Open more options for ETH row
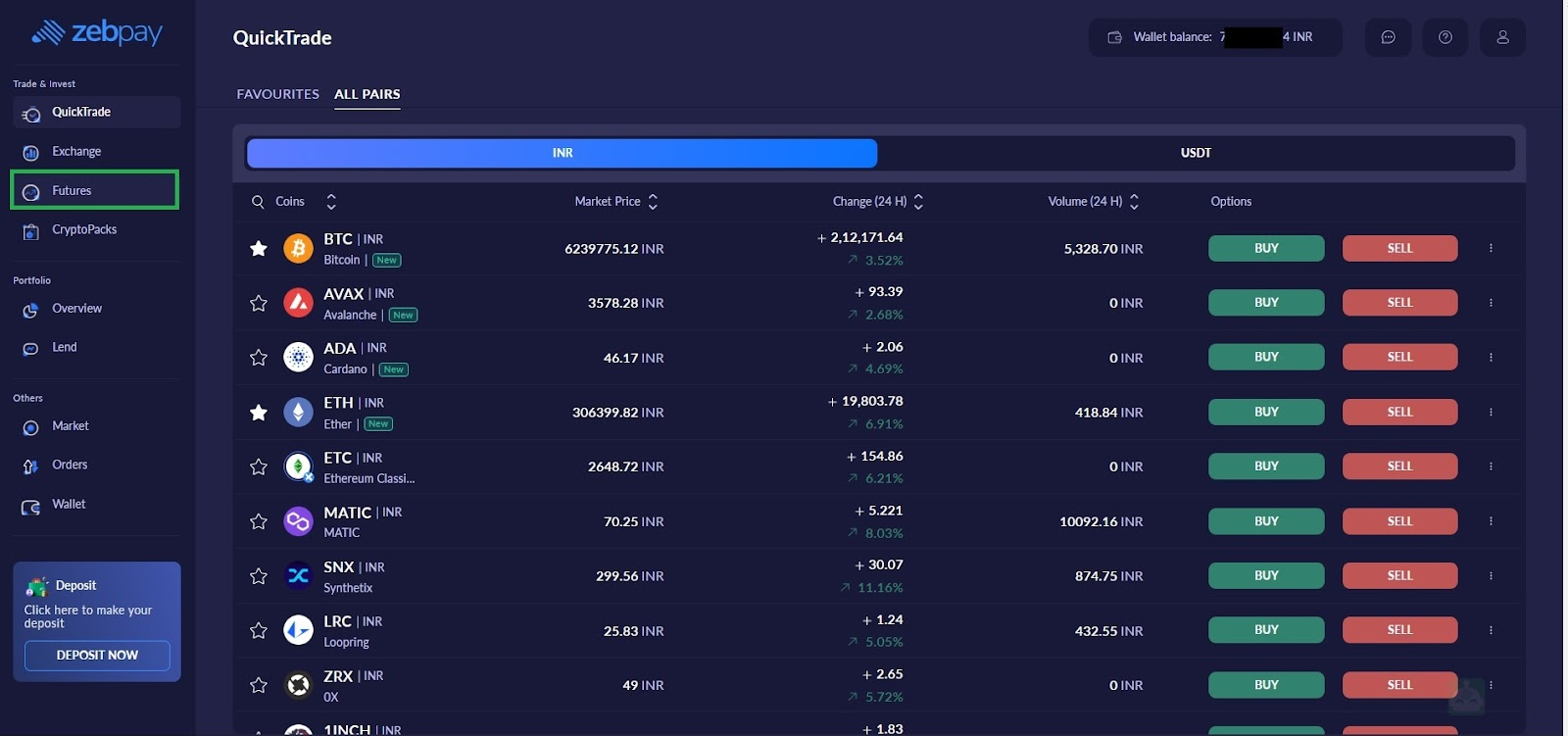Viewport: 1568px width, 736px height. click(x=1491, y=412)
